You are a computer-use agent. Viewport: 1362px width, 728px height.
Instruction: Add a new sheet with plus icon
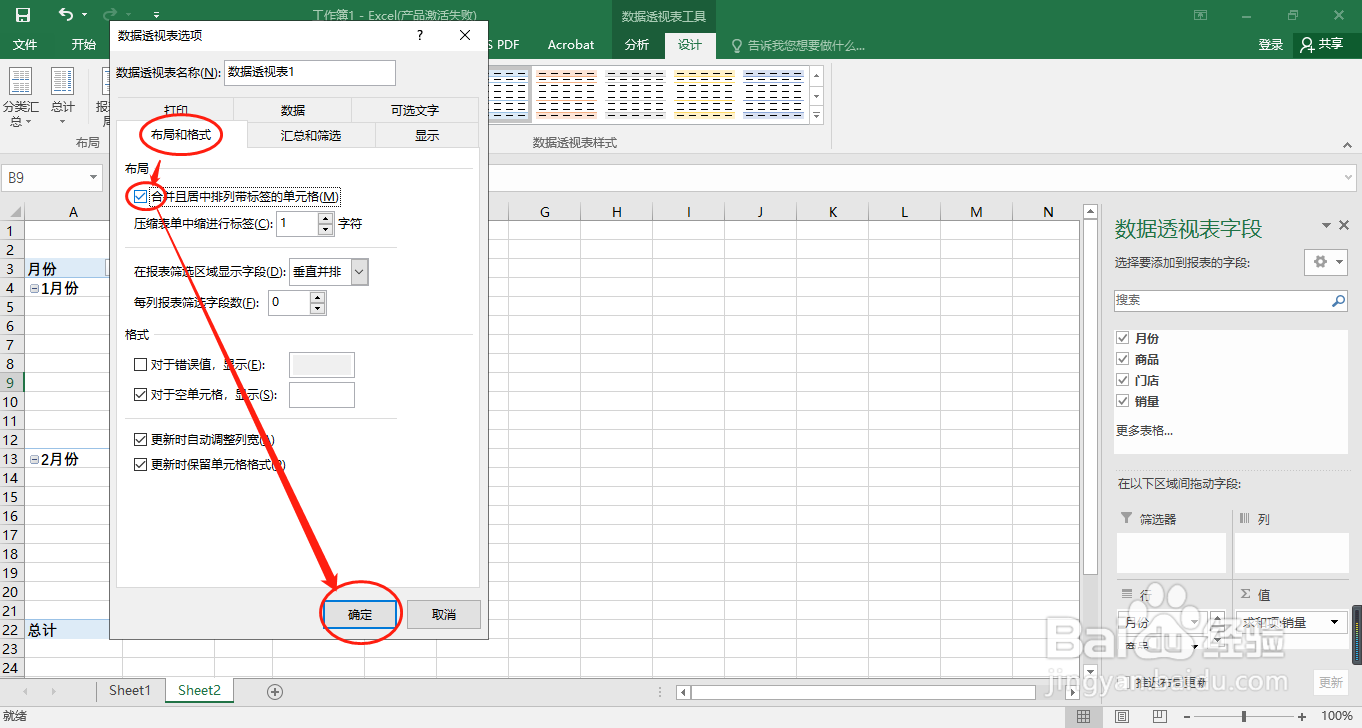click(x=275, y=691)
